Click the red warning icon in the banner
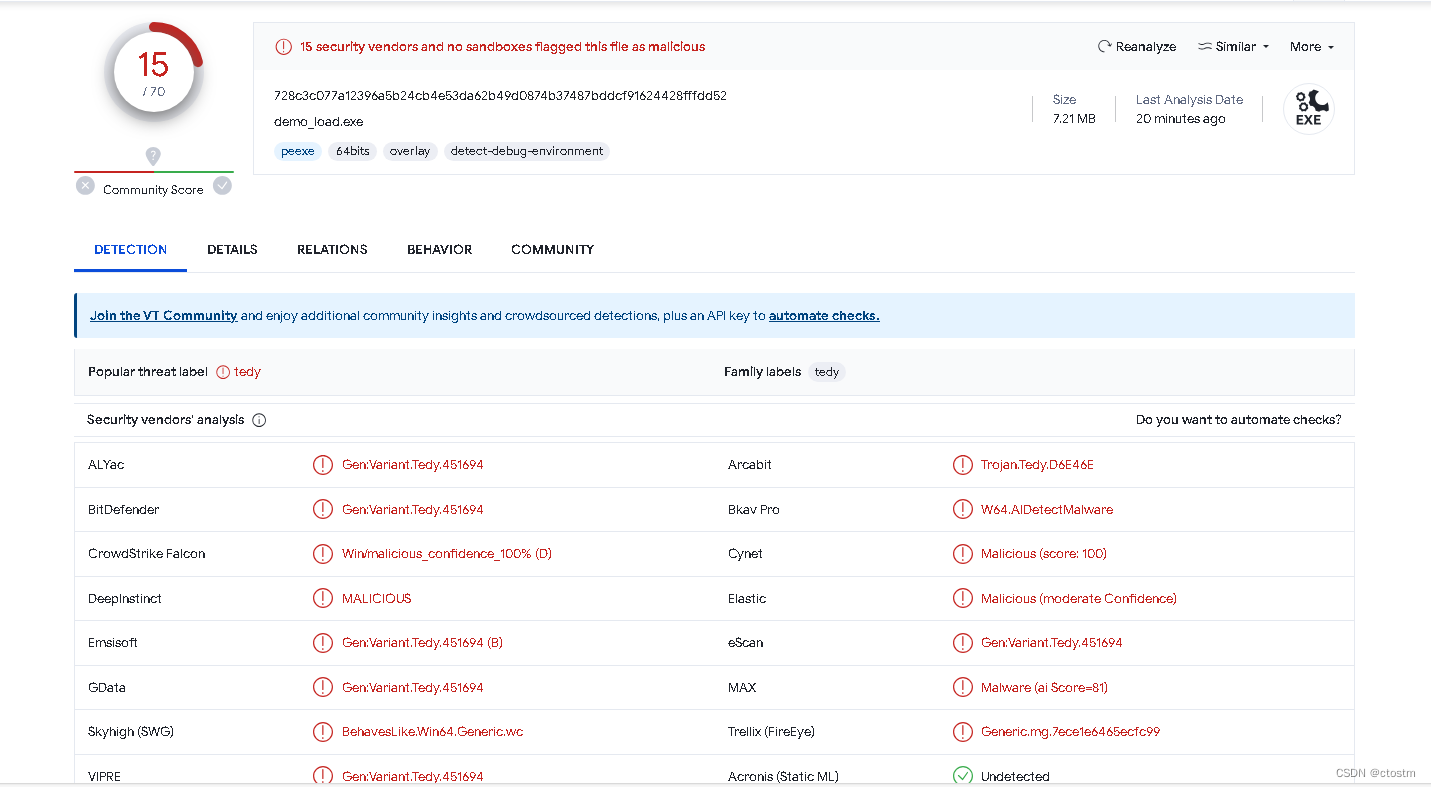1431x787 pixels. click(284, 47)
